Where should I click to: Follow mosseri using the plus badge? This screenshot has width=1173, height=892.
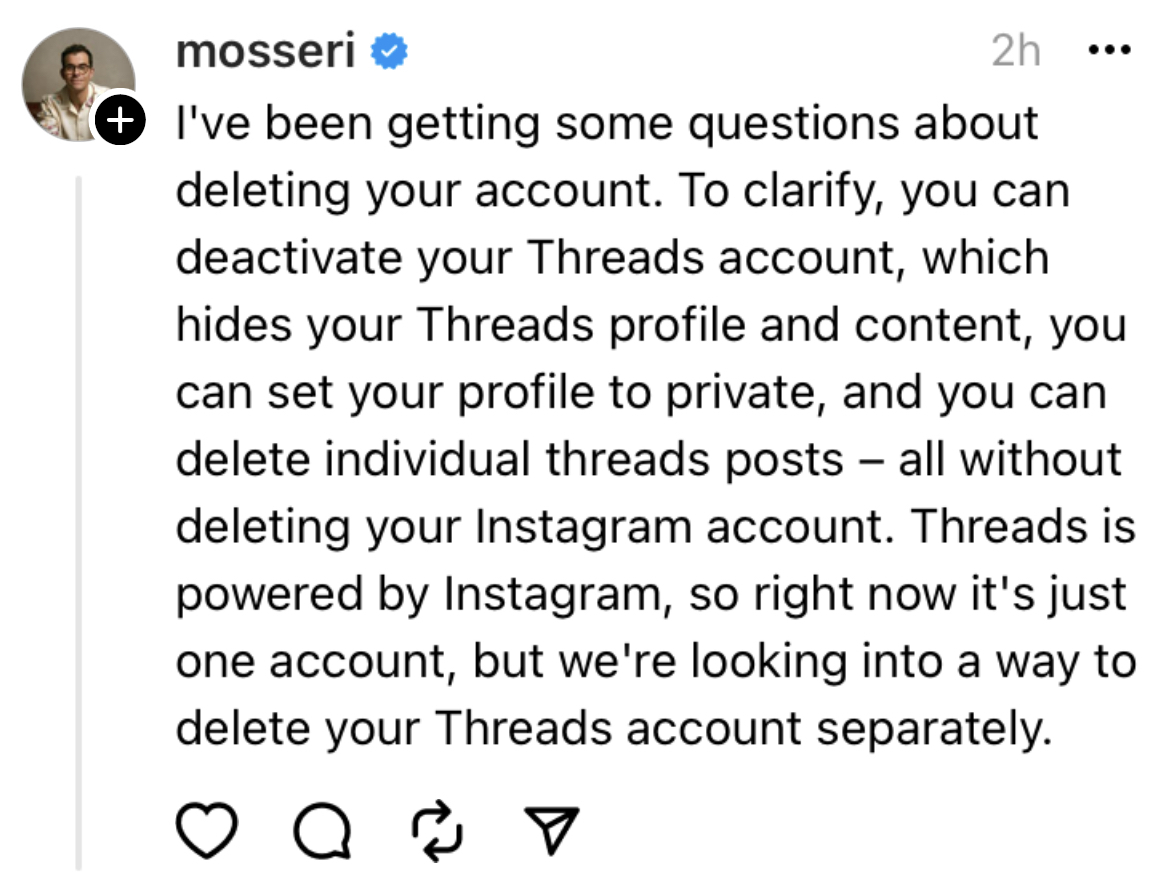click(119, 122)
